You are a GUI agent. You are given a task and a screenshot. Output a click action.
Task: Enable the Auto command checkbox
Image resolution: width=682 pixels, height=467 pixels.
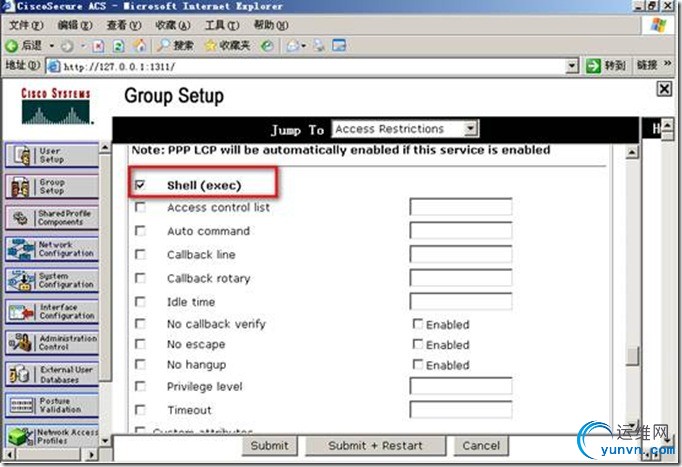point(140,230)
